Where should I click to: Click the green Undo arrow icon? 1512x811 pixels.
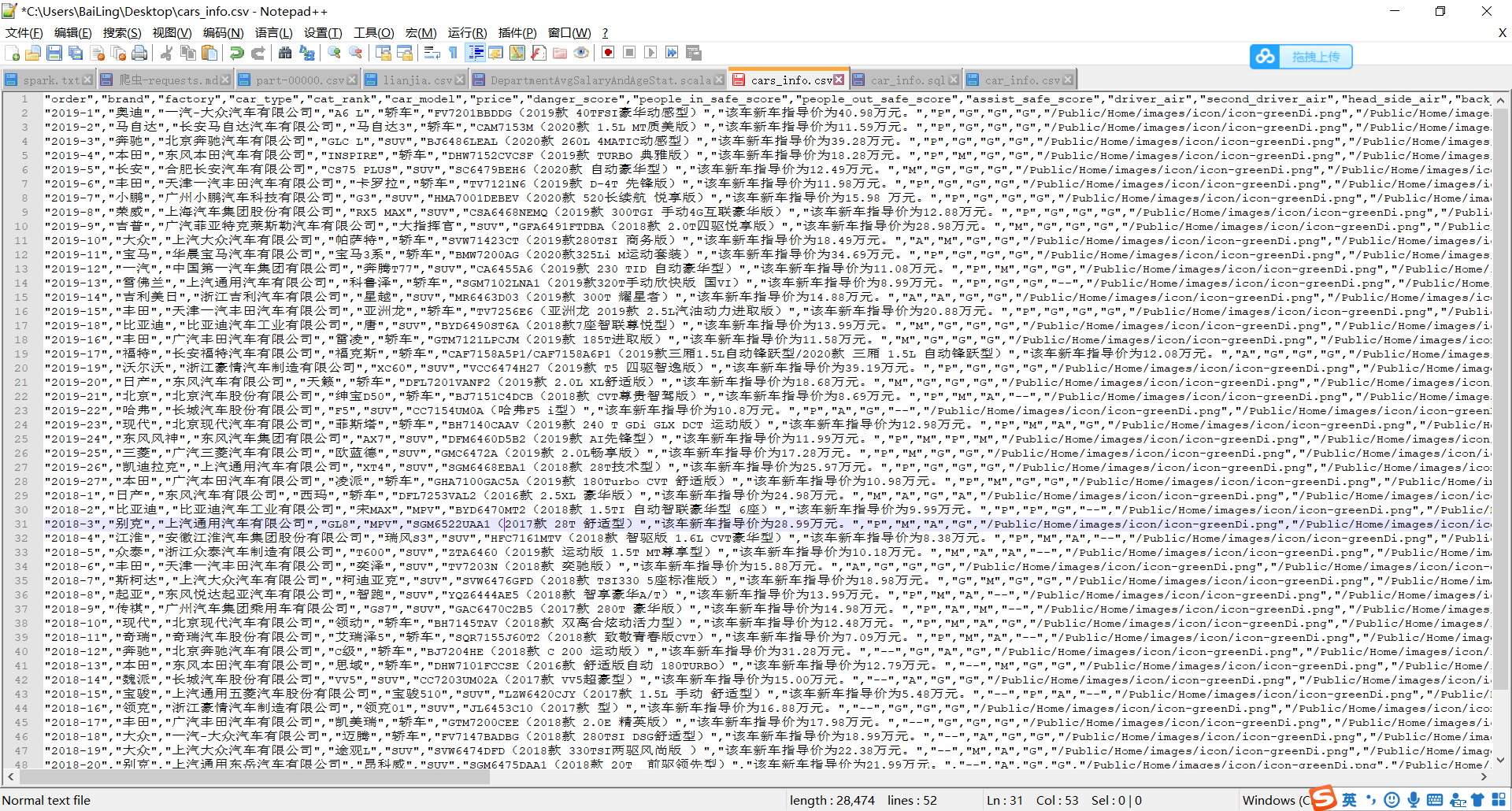(x=236, y=53)
